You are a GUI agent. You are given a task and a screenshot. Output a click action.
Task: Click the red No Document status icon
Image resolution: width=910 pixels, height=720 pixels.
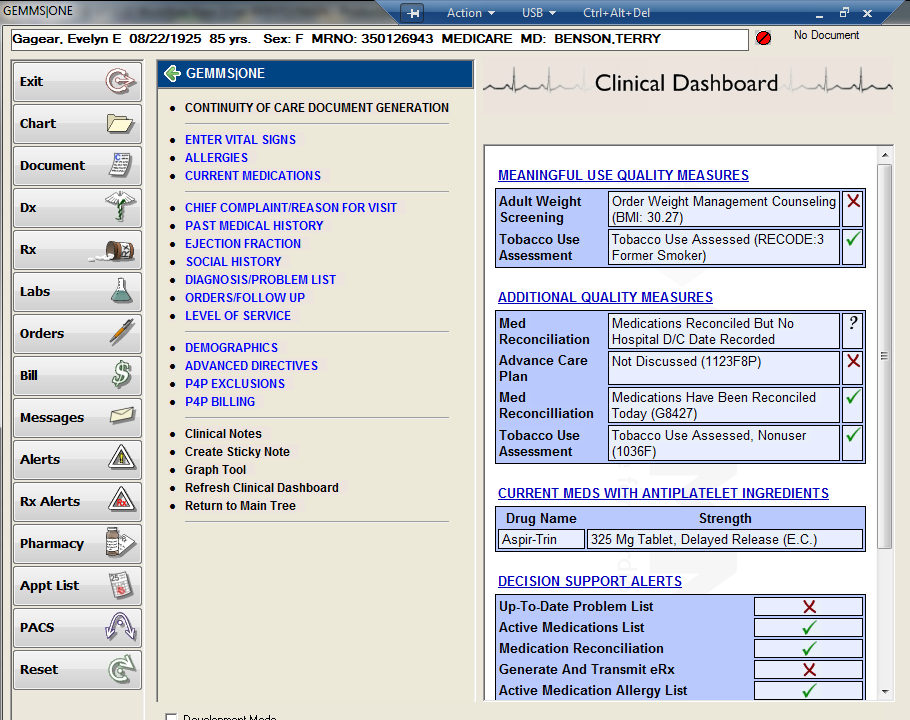[762, 35]
